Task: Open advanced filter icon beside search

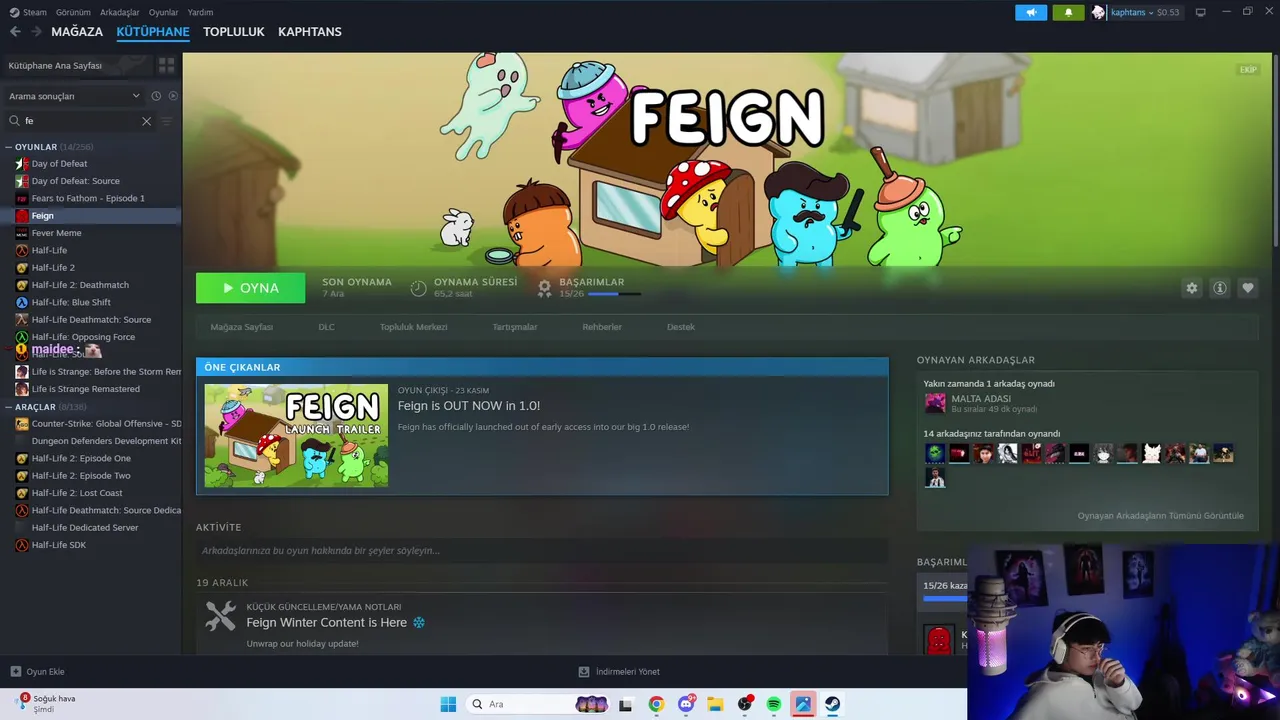Action: pyautogui.click(x=167, y=121)
